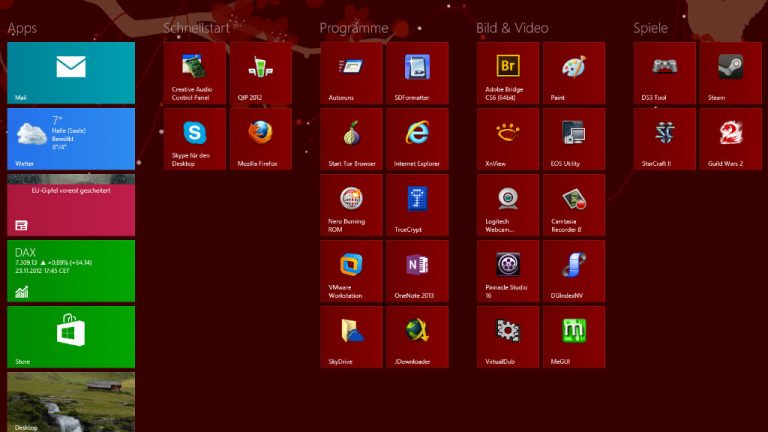Launch the Store tile
768x432 pixels.
click(71, 337)
